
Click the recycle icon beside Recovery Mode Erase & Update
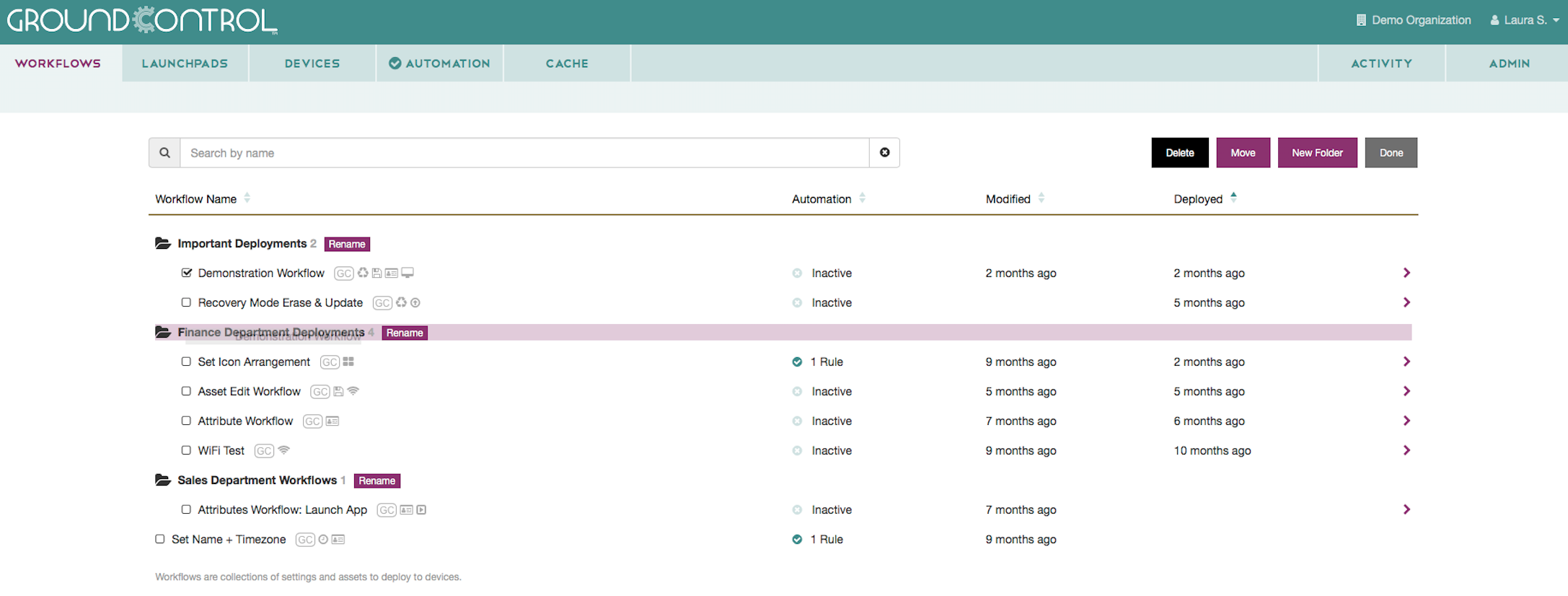(x=401, y=302)
